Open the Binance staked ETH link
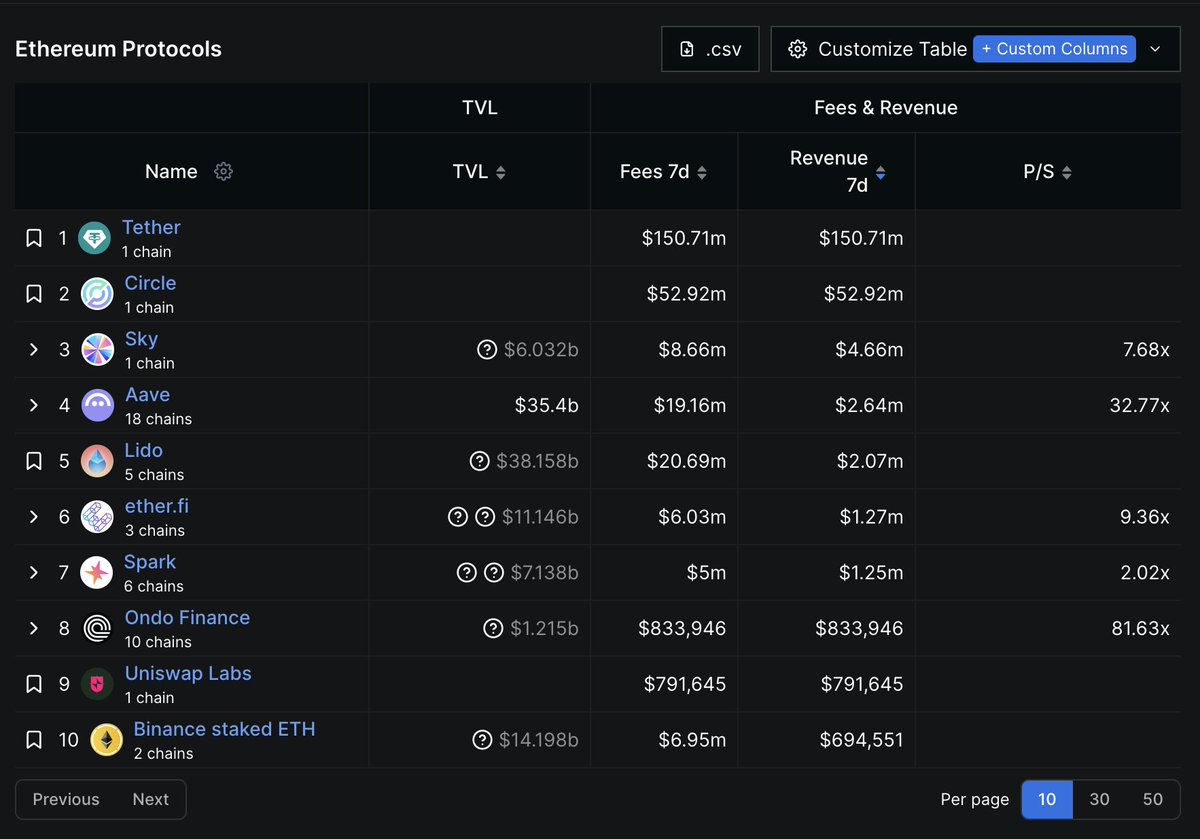The height and width of the screenshot is (839, 1200). (x=224, y=729)
